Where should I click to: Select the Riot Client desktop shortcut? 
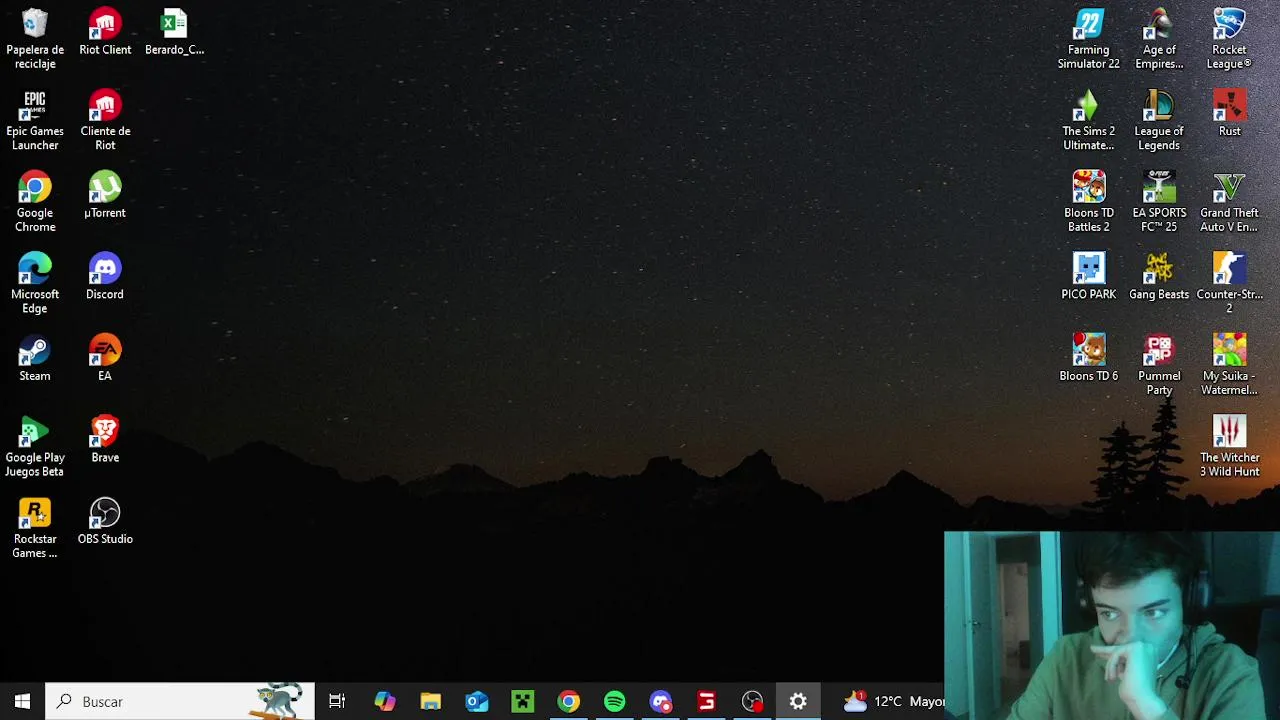point(105,32)
